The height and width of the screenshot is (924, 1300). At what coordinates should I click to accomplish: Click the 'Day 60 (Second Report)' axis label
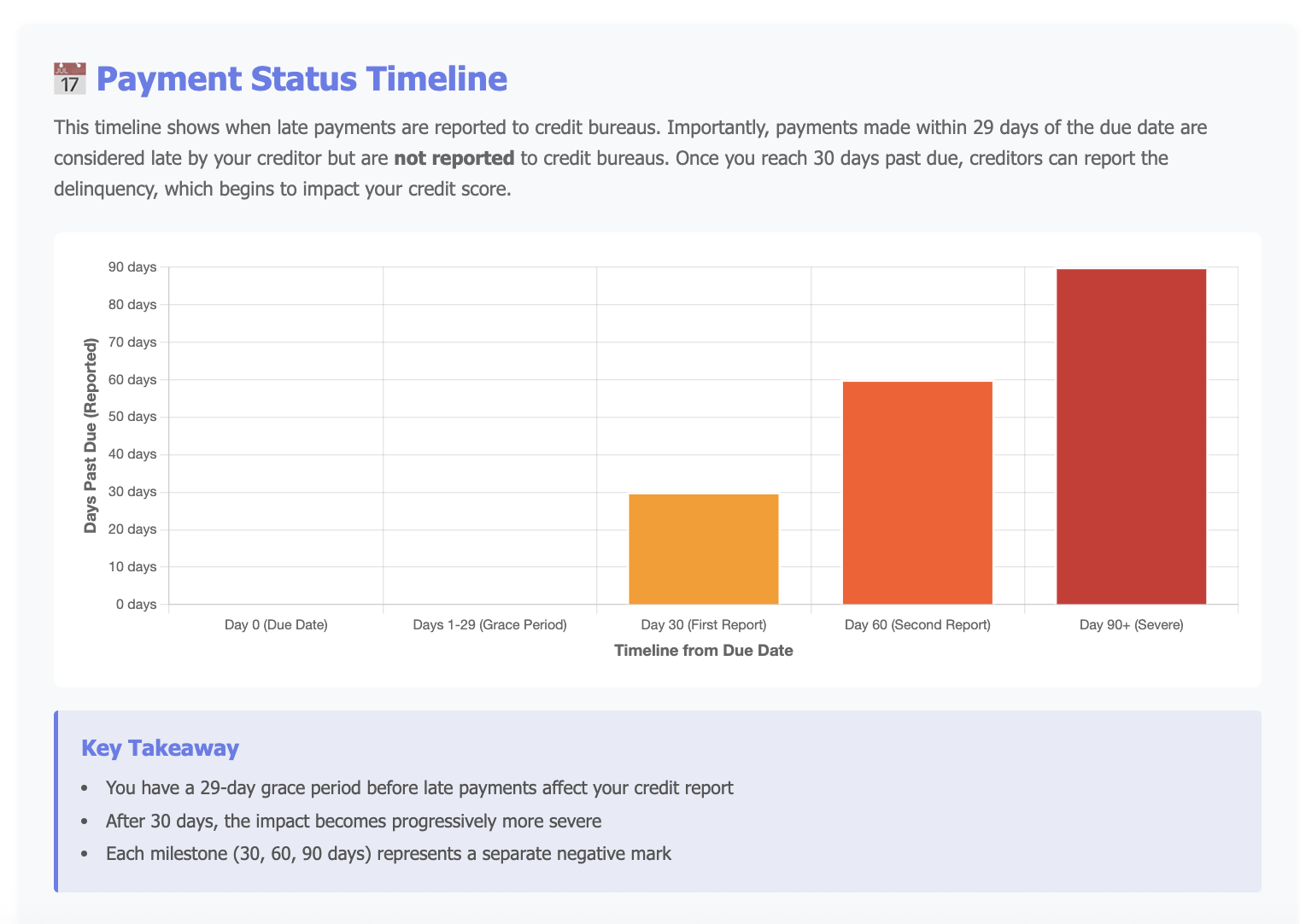pyautogui.click(x=917, y=625)
